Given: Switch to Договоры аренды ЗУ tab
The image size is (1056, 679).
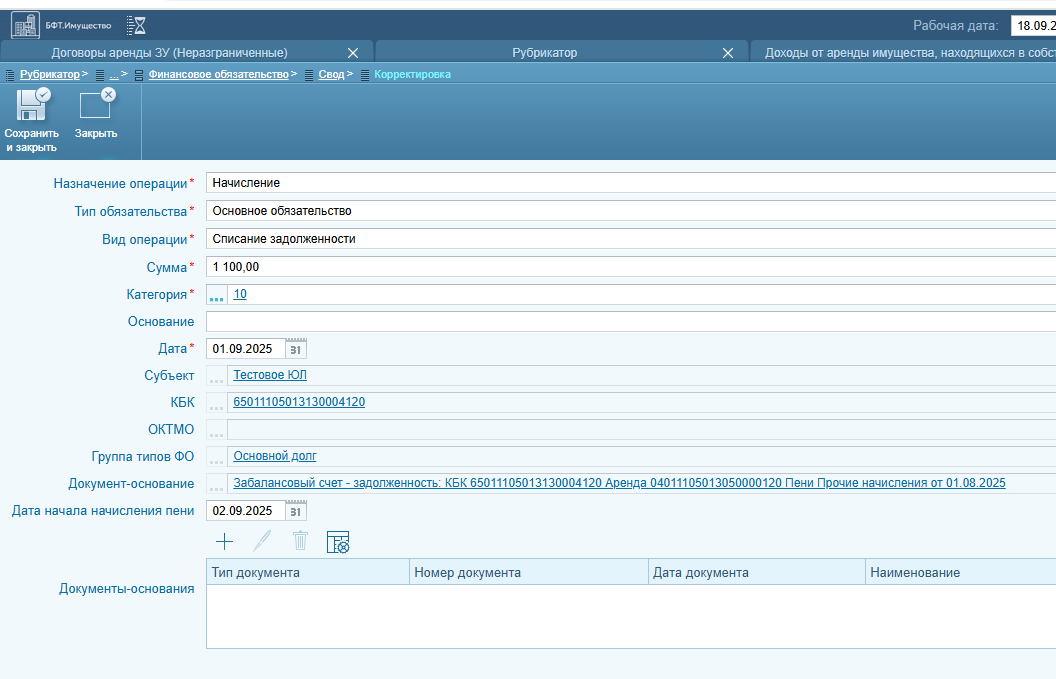Looking at the screenshot, I should tap(170, 53).
